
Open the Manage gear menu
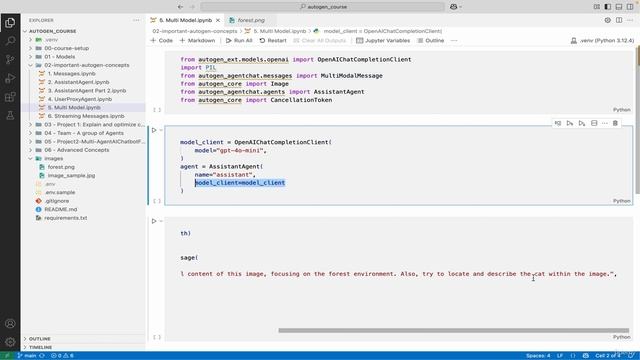[10, 342]
